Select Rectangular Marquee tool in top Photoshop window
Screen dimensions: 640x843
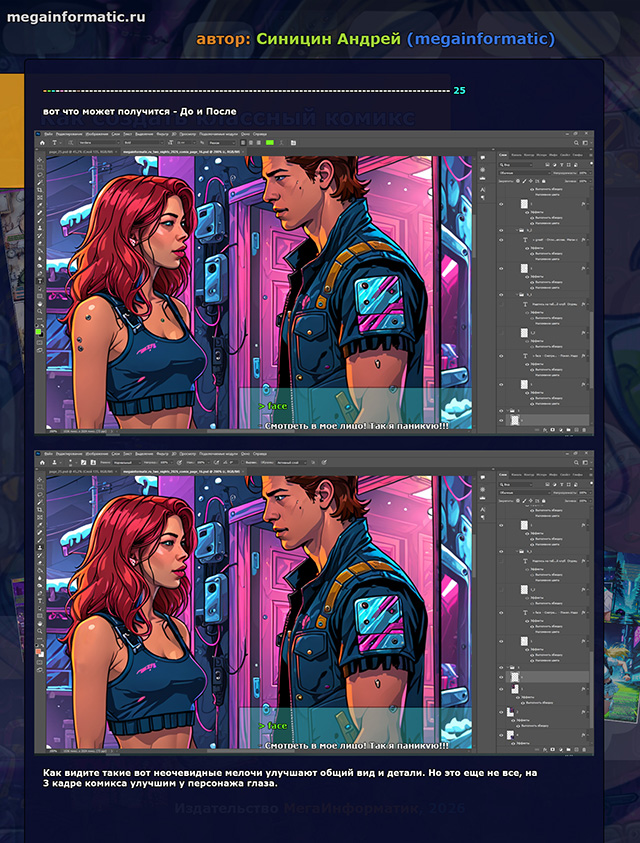(x=40, y=167)
